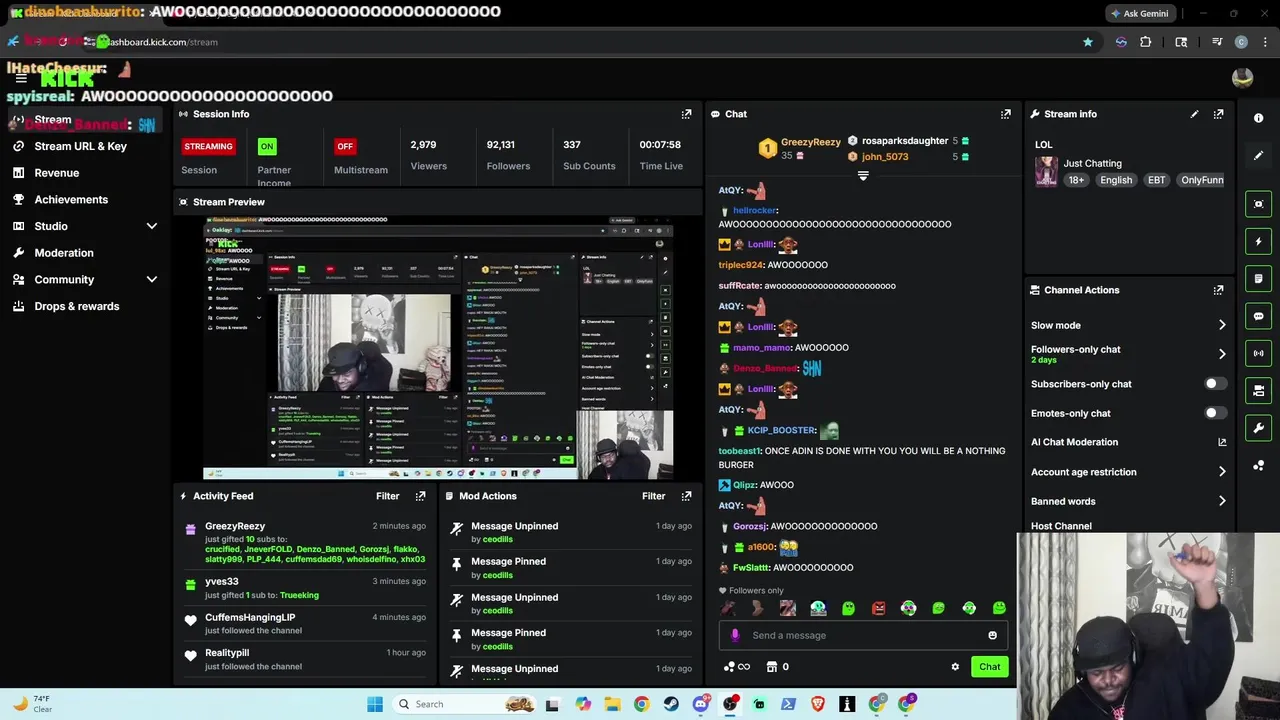Toggle Emotes-only chat switch

coord(1215,413)
